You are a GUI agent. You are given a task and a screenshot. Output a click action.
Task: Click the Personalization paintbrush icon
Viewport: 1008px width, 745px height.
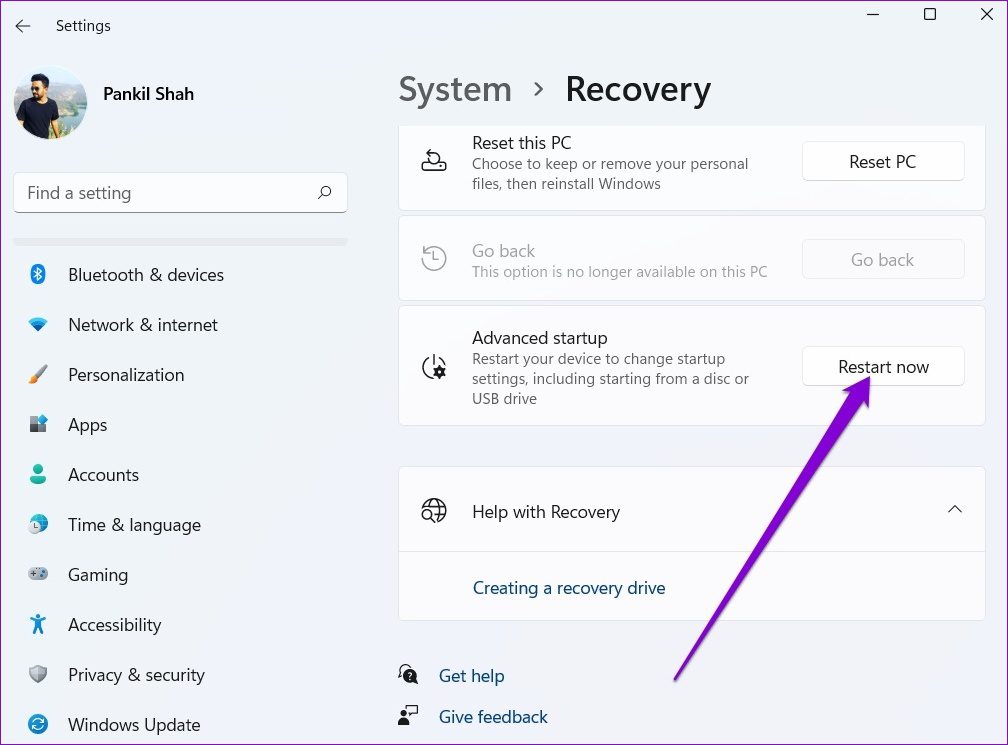pyautogui.click(x=38, y=375)
